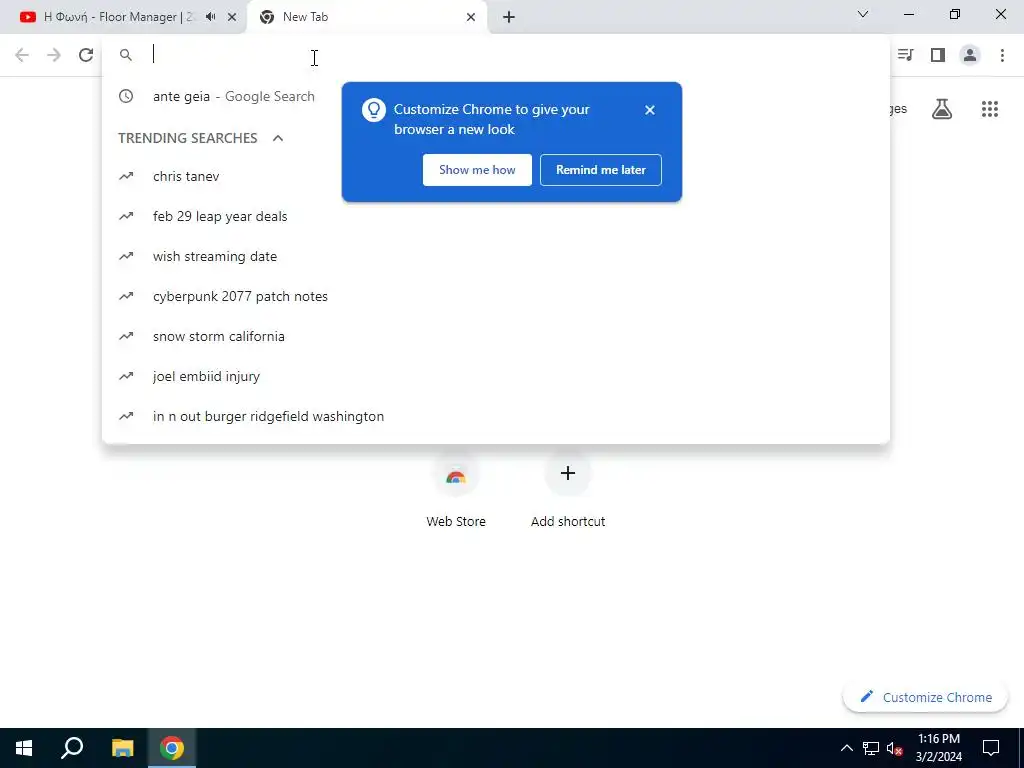
Task: Open the media control icon in toolbar
Action: click(x=905, y=55)
